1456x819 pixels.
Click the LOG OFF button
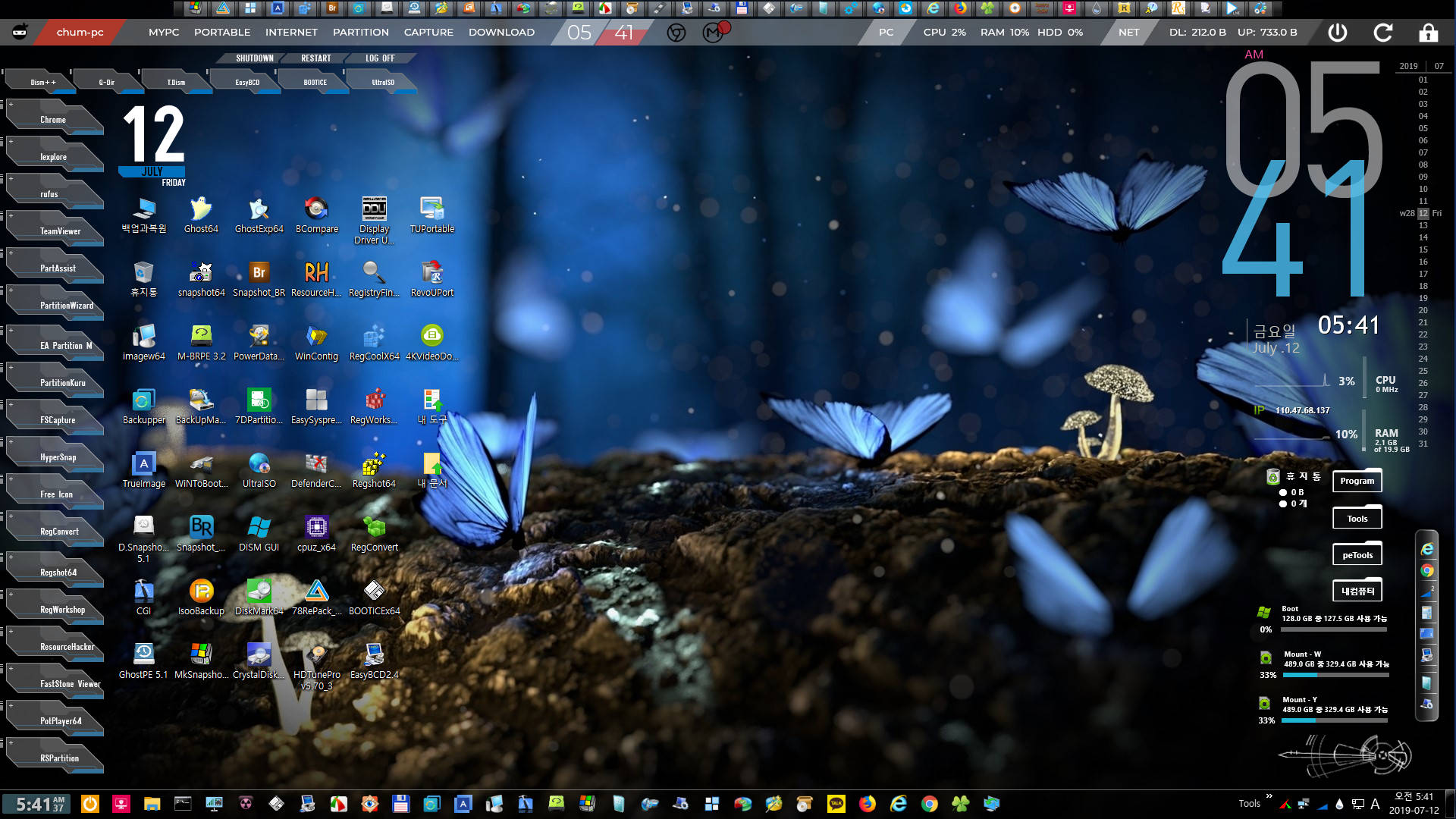click(380, 58)
